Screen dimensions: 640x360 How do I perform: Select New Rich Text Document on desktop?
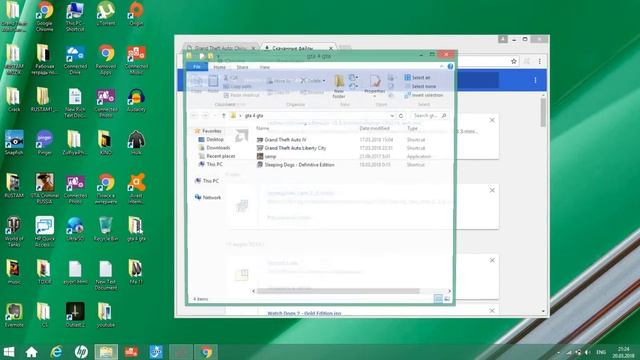(75, 103)
